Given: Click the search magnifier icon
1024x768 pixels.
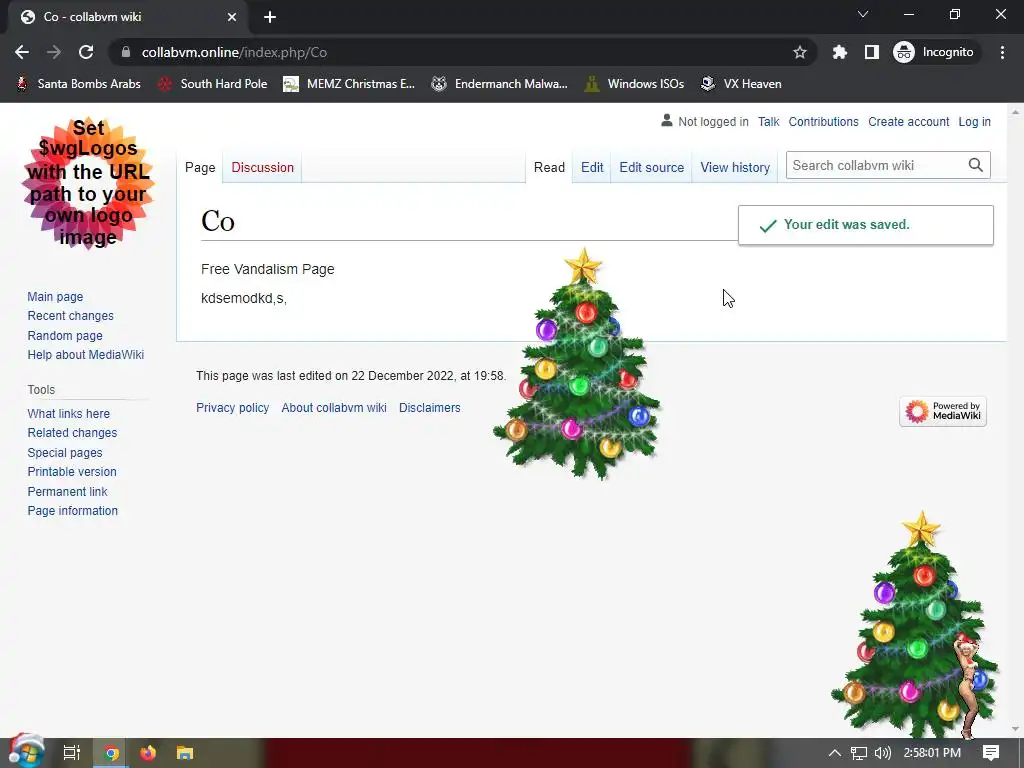Looking at the screenshot, I should coord(976,165).
